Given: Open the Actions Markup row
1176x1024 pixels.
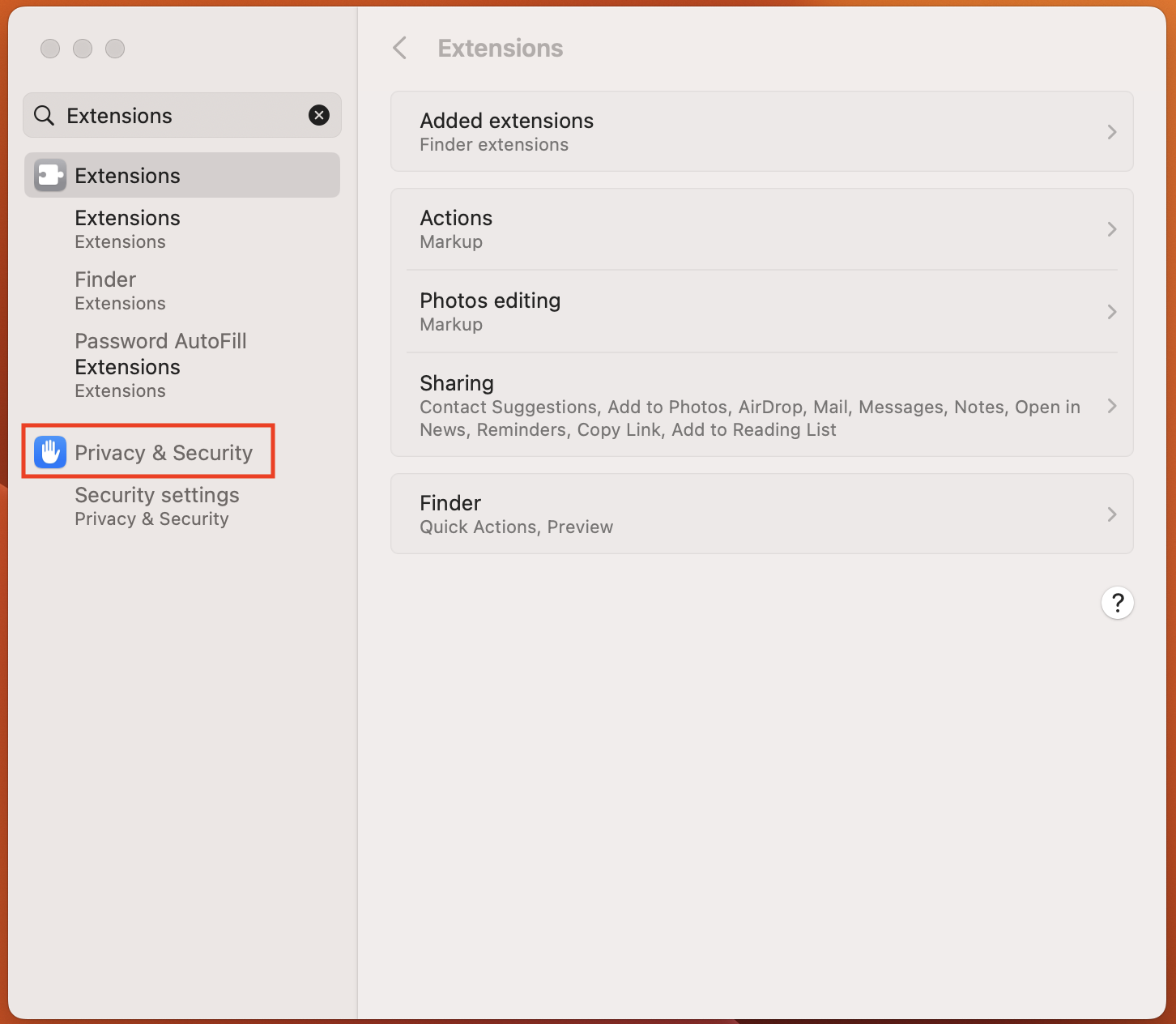Looking at the screenshot, I should tap(761, 229).
